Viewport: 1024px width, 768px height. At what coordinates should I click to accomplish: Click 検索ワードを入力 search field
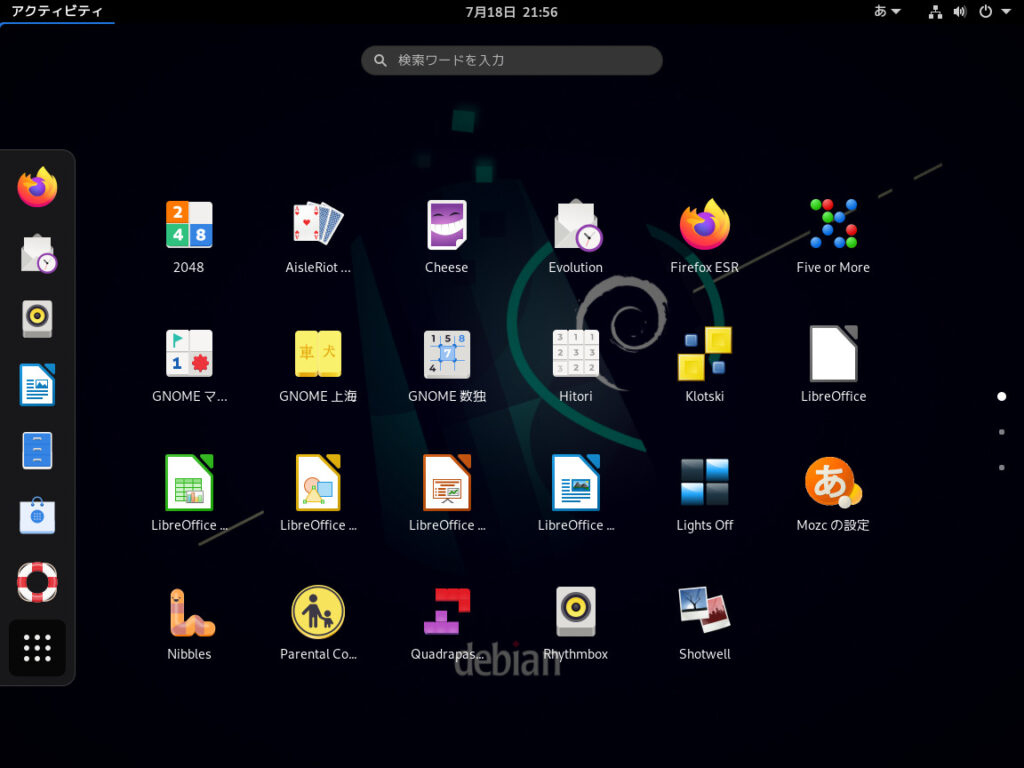click(x=511, y=60)
